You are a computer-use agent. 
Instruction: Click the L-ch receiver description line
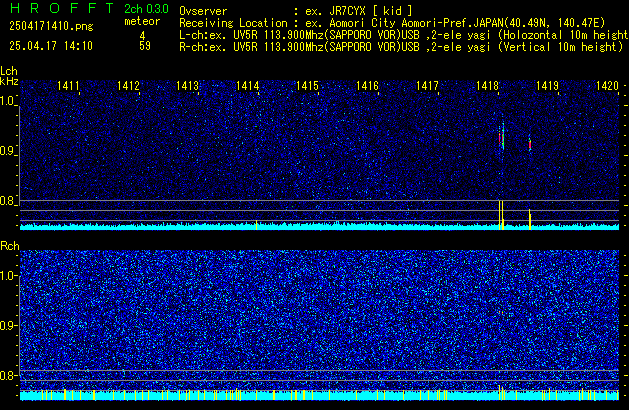(x=404, y=35)
